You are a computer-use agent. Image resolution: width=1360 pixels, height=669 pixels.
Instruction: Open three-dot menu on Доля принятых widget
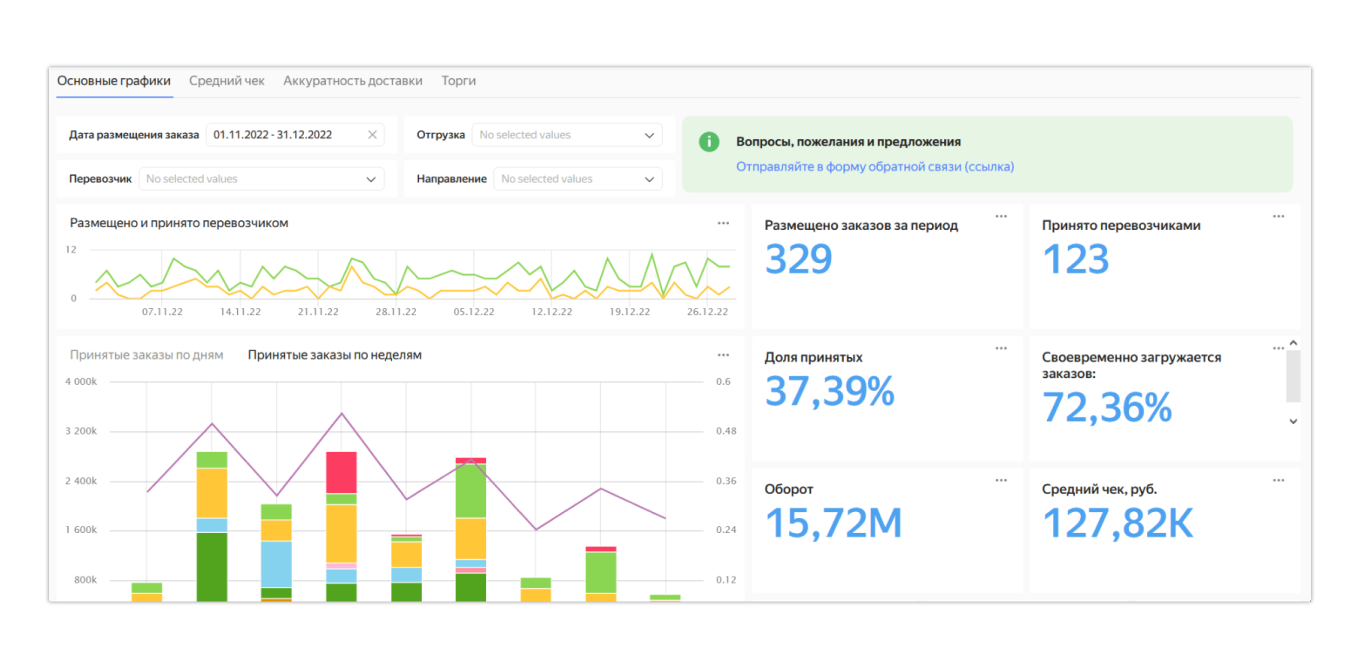click(x=1001, y=348)
